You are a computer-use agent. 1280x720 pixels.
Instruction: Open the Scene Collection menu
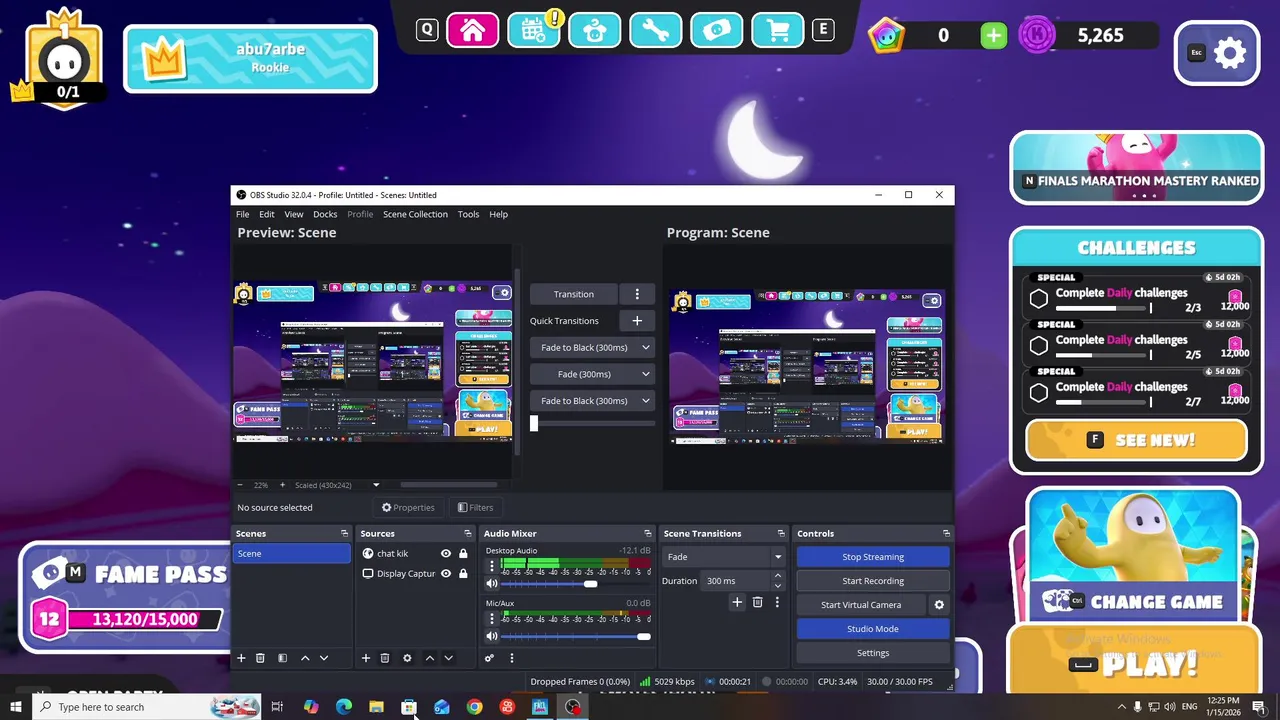[415, 214]
